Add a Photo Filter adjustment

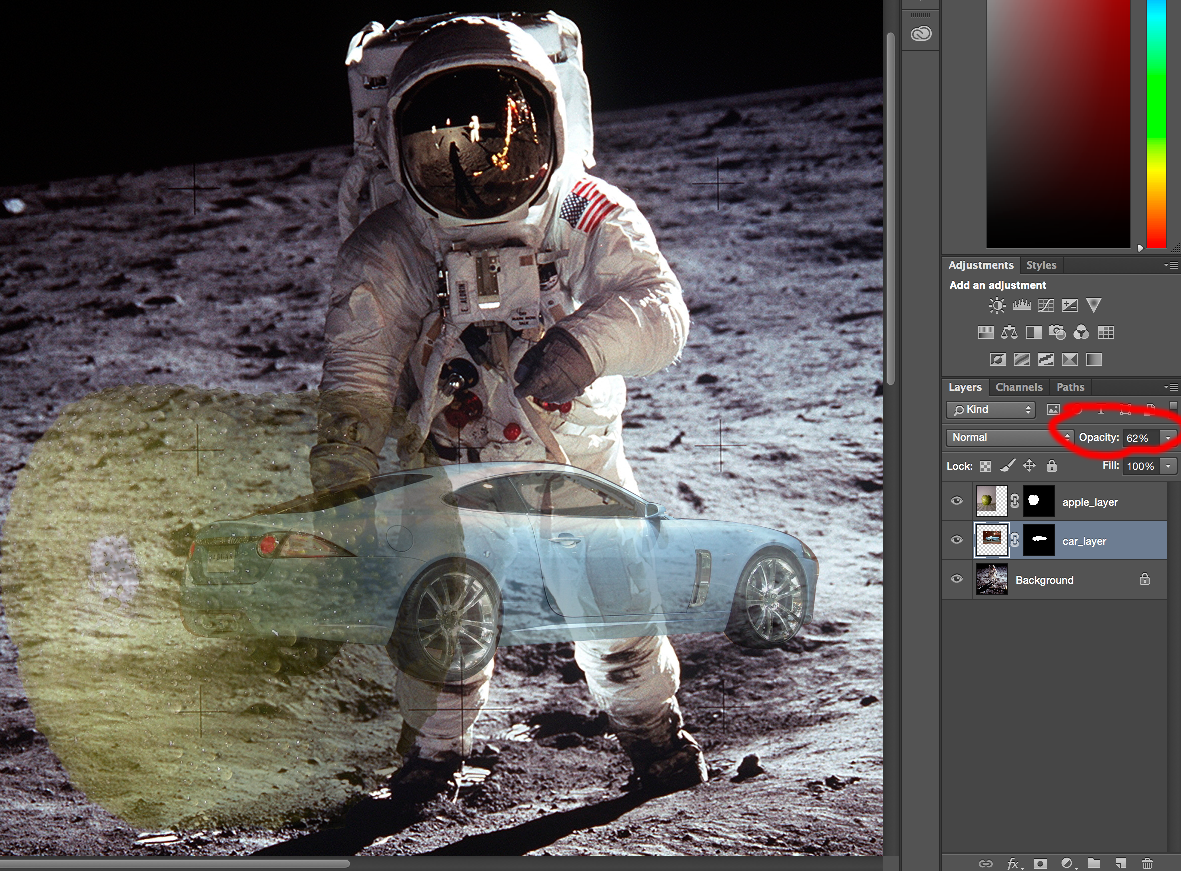(1057, 333)
